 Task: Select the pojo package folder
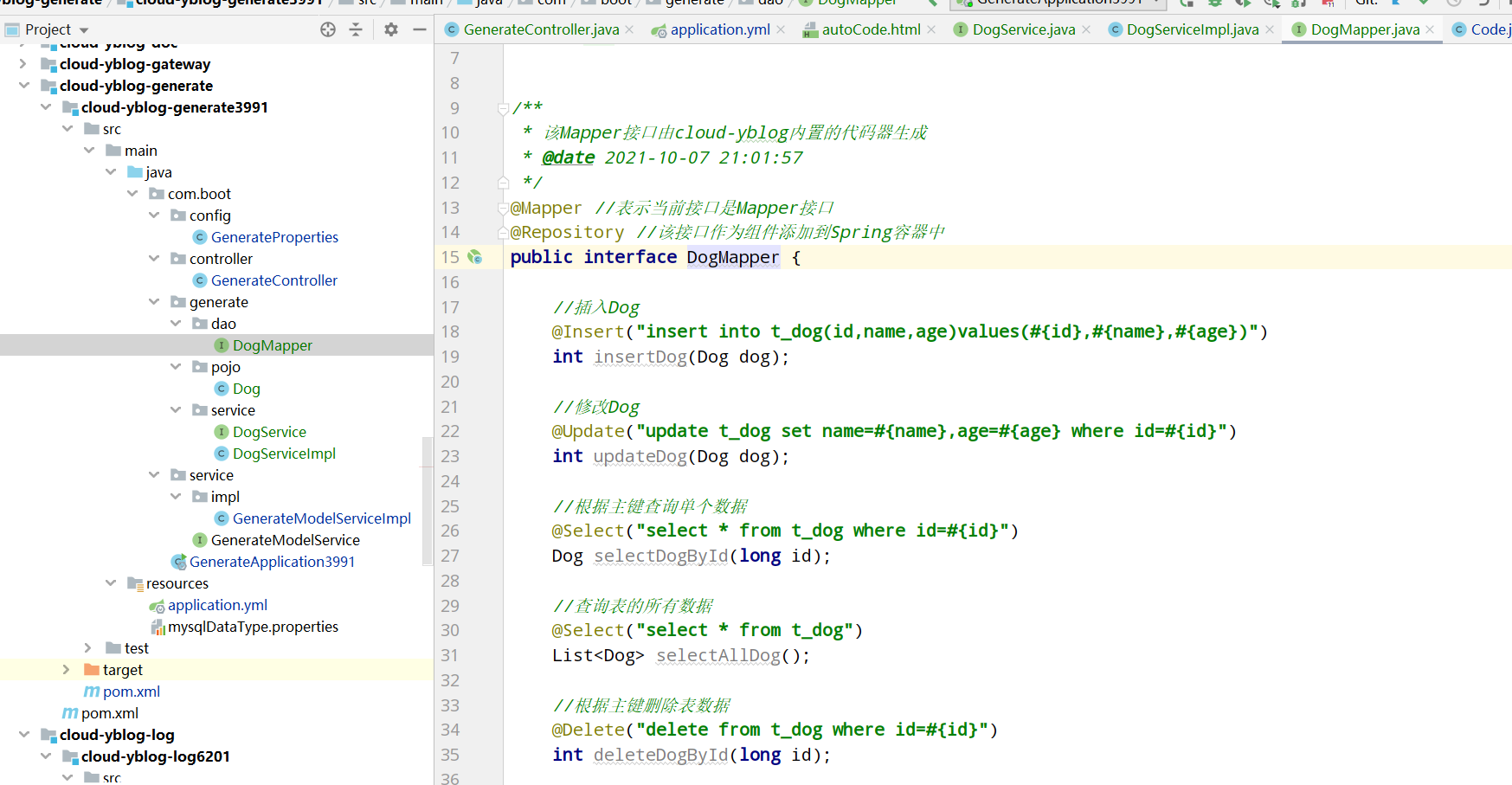pos(225,367)
